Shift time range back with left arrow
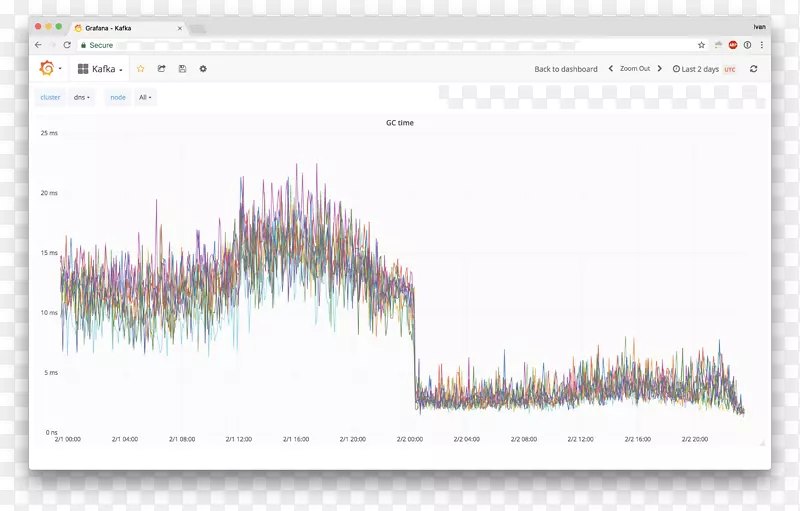 coord(611,69)
